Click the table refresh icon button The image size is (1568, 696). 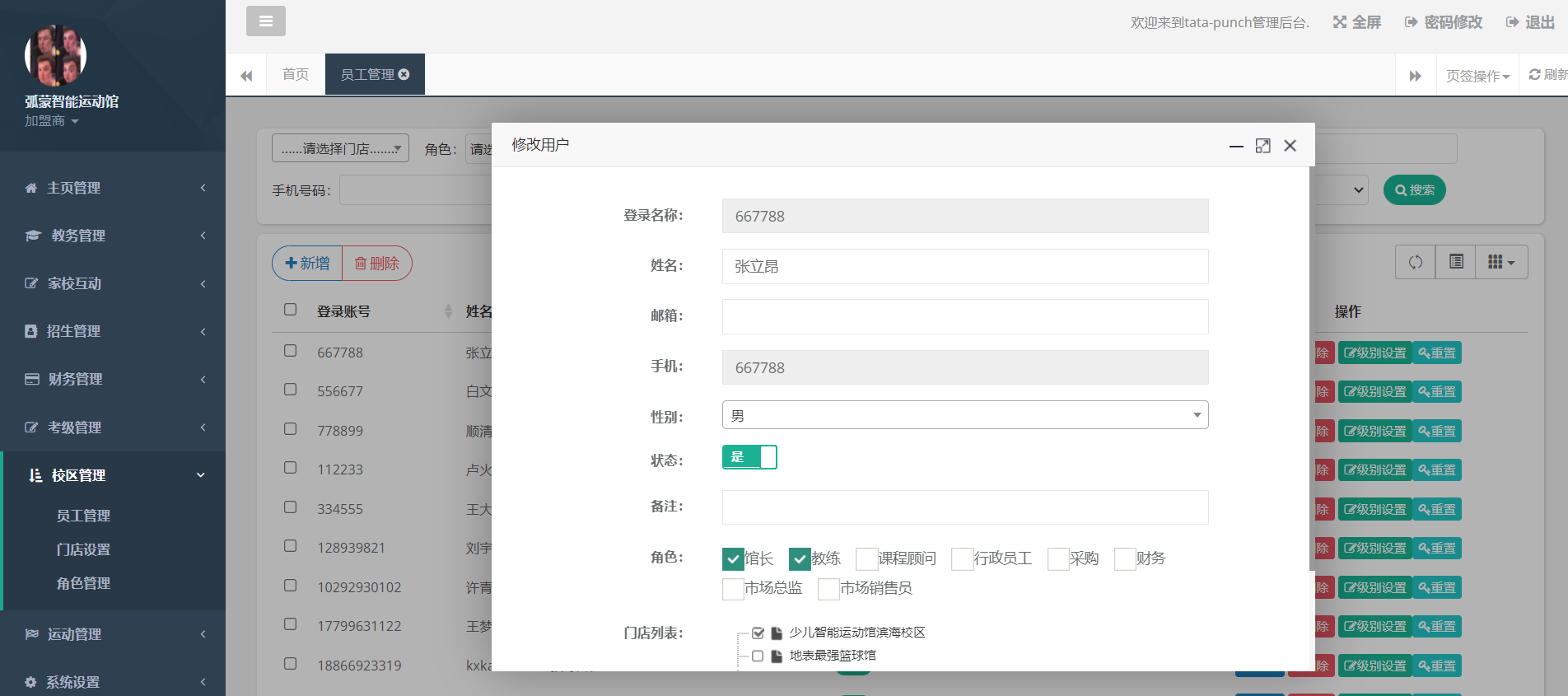tap(1415, 262)
